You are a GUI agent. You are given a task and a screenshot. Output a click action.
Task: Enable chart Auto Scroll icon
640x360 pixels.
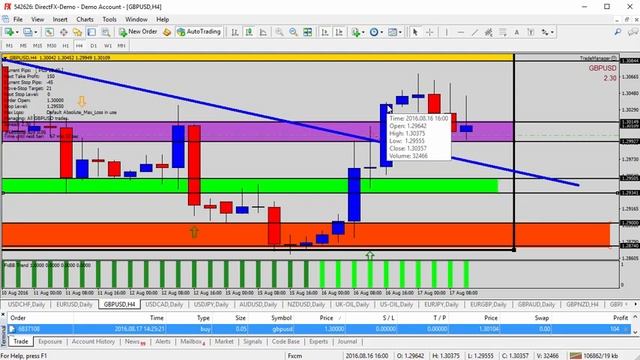pos(325,32)
